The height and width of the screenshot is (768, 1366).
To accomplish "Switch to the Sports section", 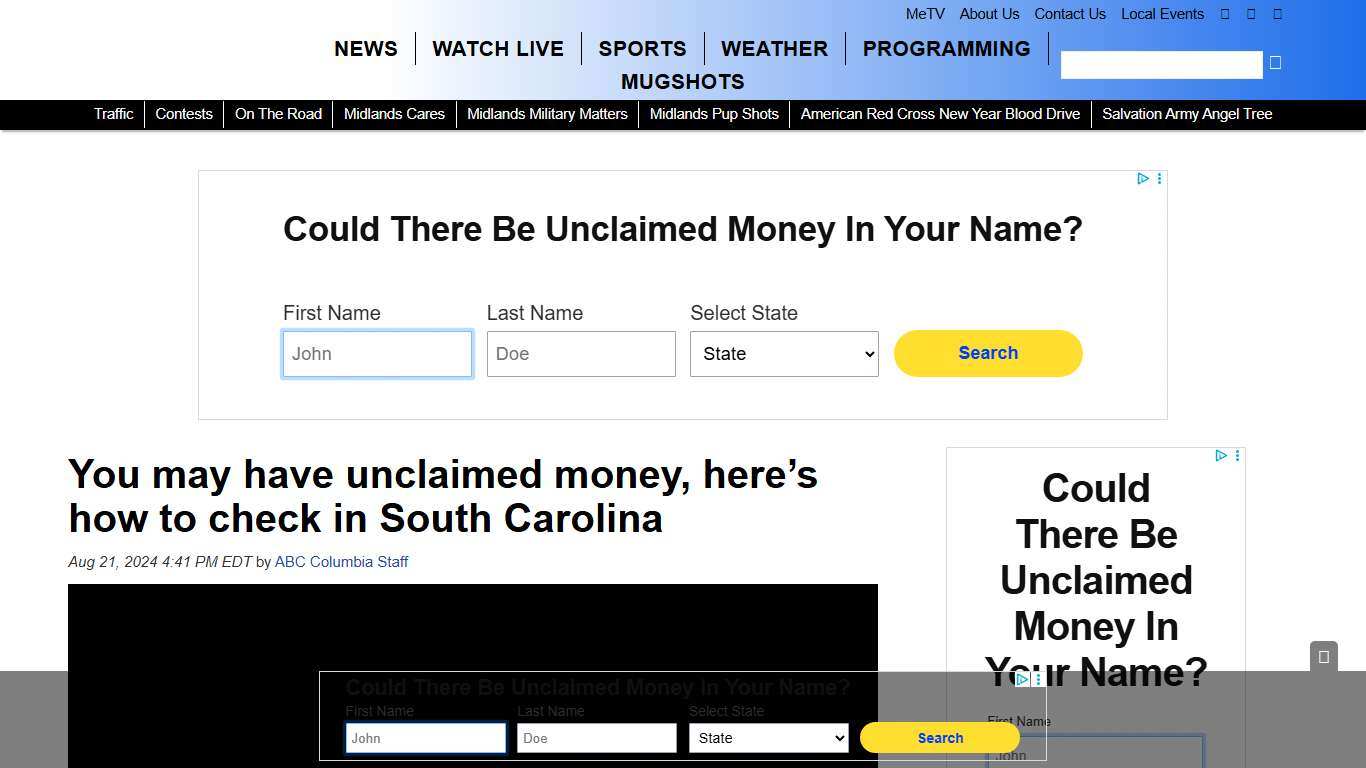I will coord(642,48).
